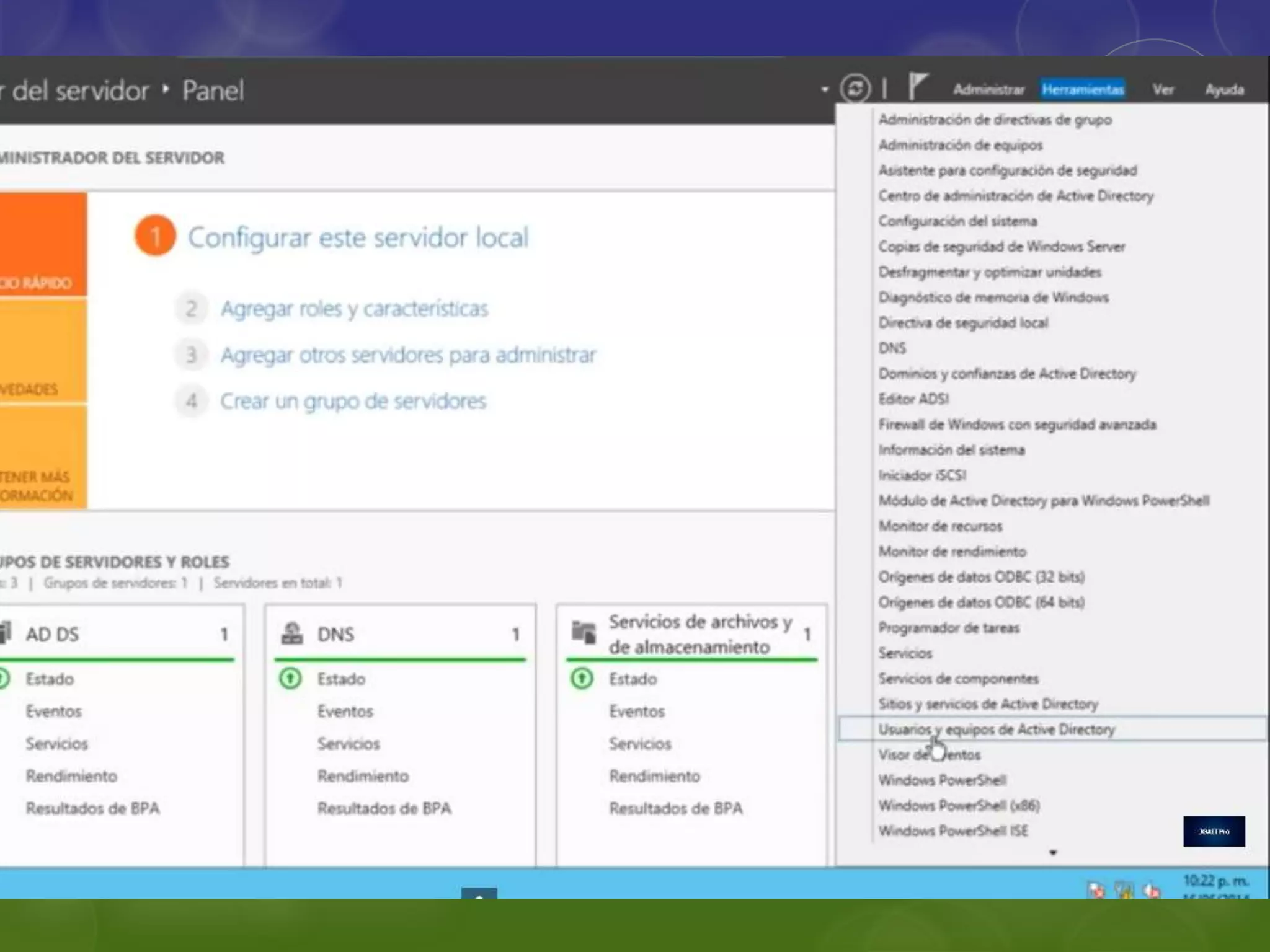Screen dimensions: 1270x952
Task: Click Crear un grupo de servidores link
Action: click(x=353, y=401)
